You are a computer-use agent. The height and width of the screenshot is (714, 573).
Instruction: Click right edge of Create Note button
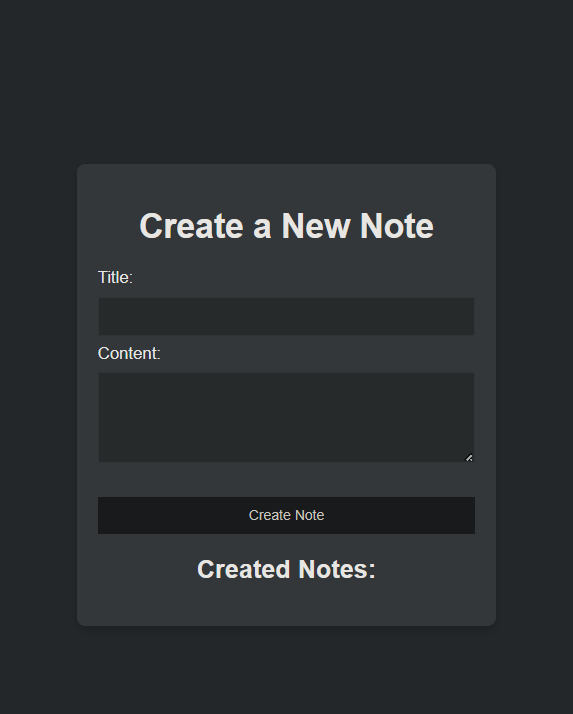pos(471,515)
